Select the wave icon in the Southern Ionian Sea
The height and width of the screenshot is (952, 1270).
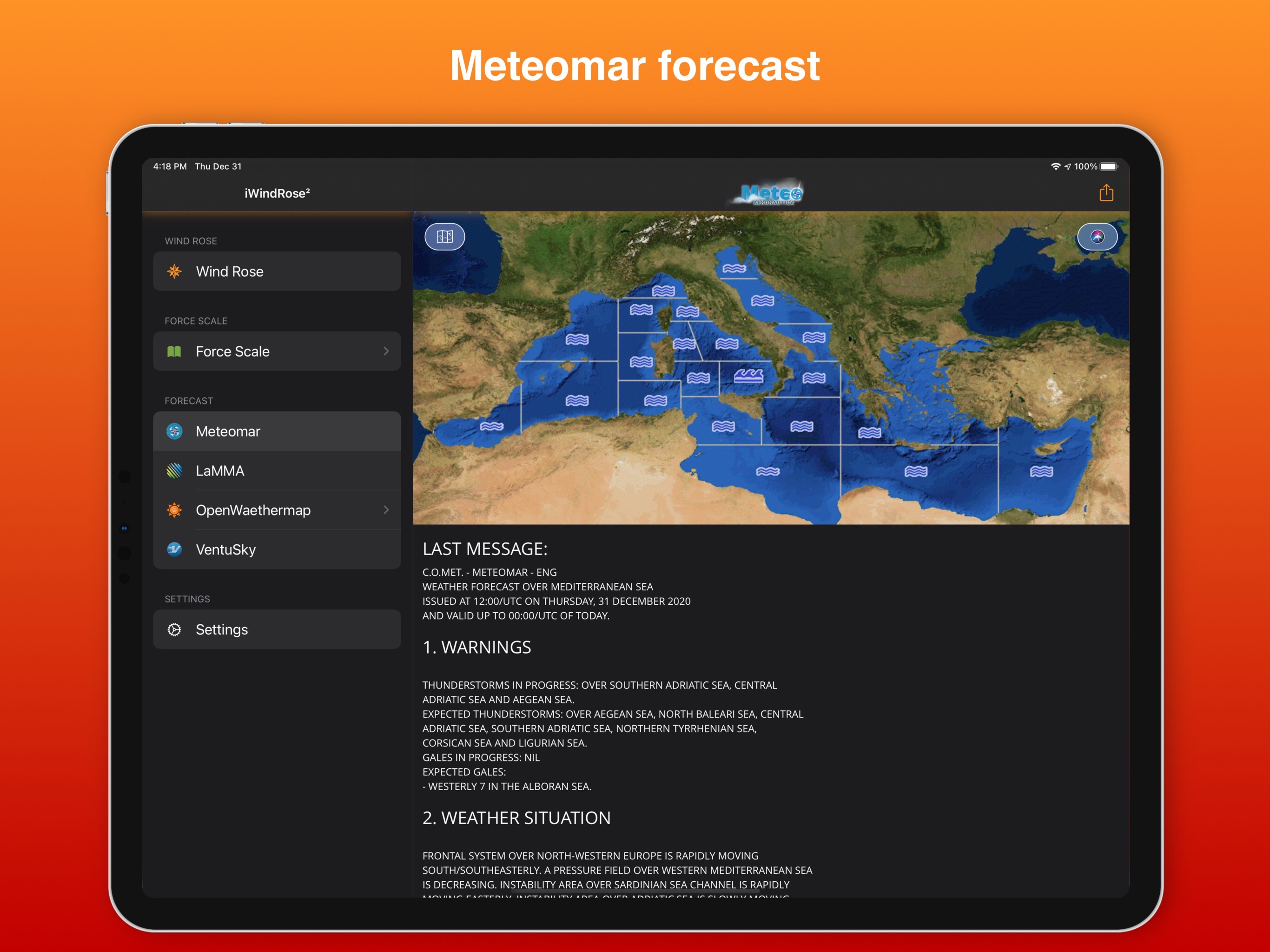point(802,427)
